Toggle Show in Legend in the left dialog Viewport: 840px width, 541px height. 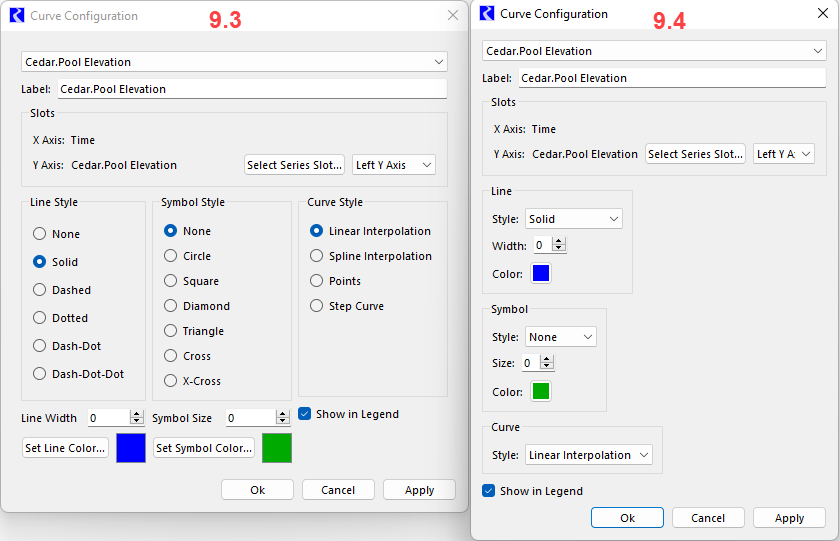click(x=305, y=414)
